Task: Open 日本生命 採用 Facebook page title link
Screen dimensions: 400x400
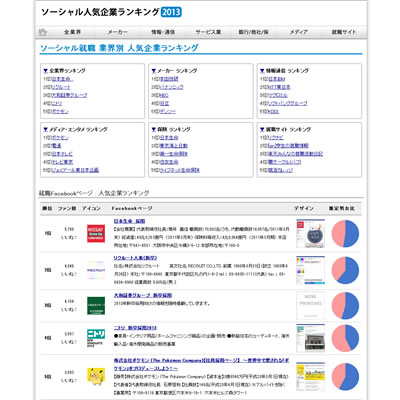Action: tap(129, 221)
